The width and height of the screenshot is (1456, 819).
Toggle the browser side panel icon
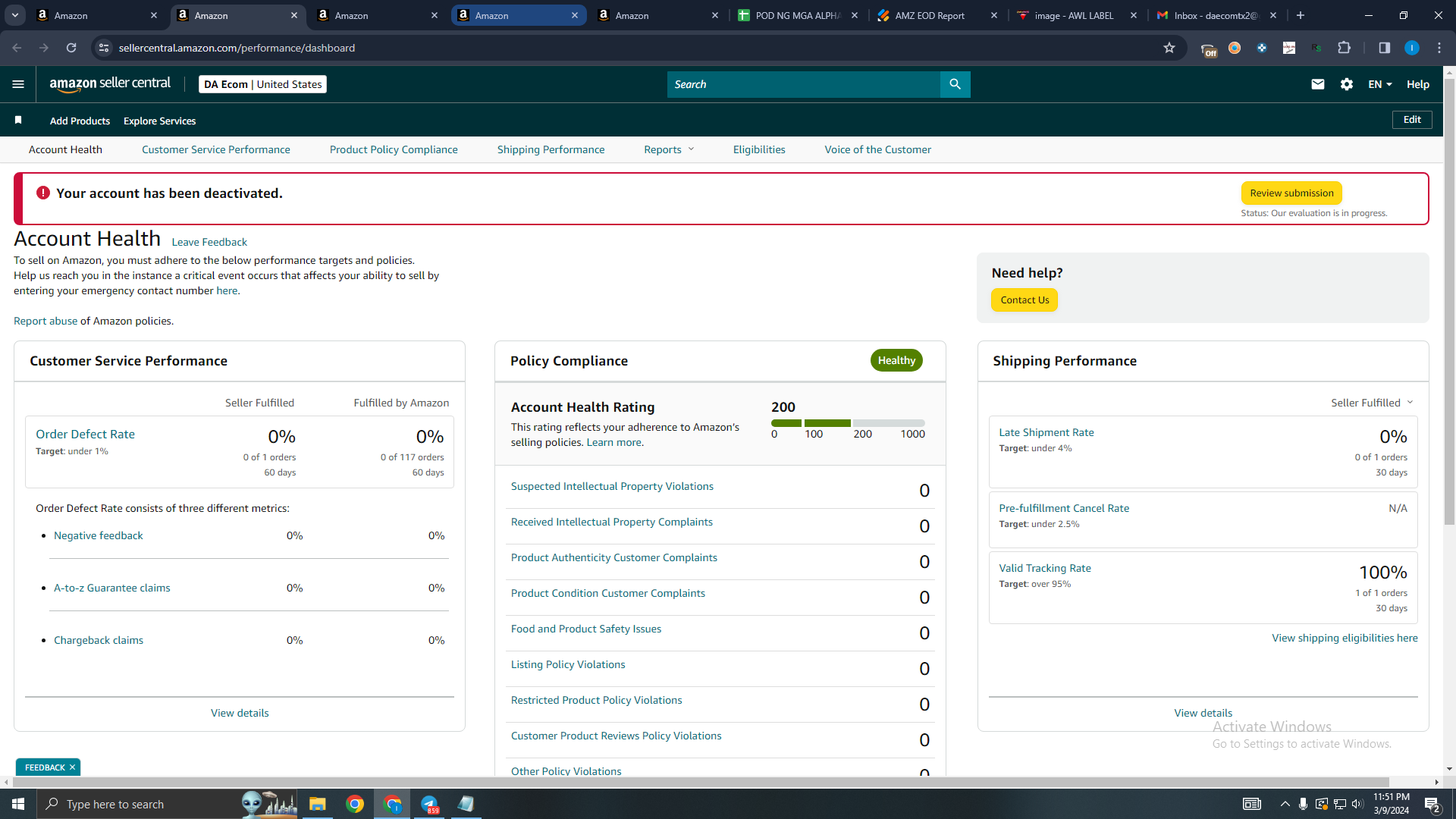(x=1384, y=48)
